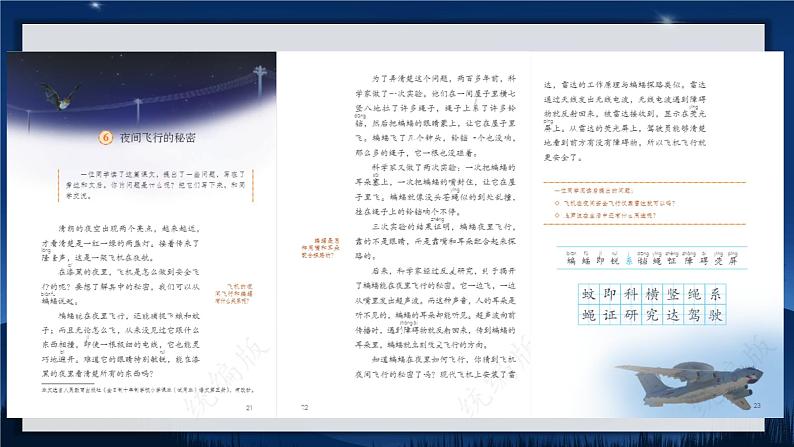This screenshot has height=447, width=794.
Task: Select the 证 cell in the character grid
Action: pyautogui.click(x=610, y=314)
